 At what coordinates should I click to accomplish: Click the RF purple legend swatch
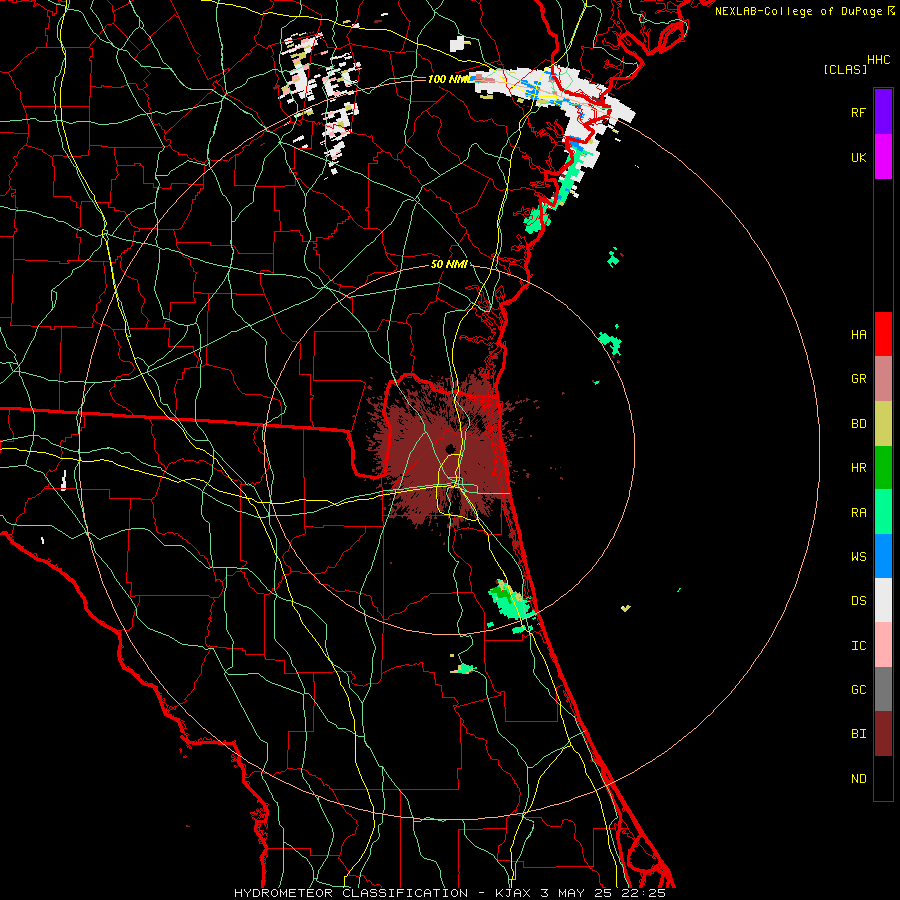point(883,112)
